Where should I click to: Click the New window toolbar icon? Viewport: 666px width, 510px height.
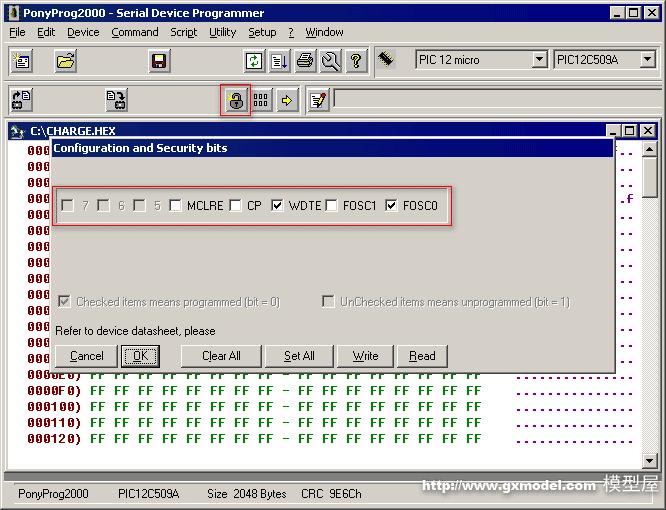(22, 61)
